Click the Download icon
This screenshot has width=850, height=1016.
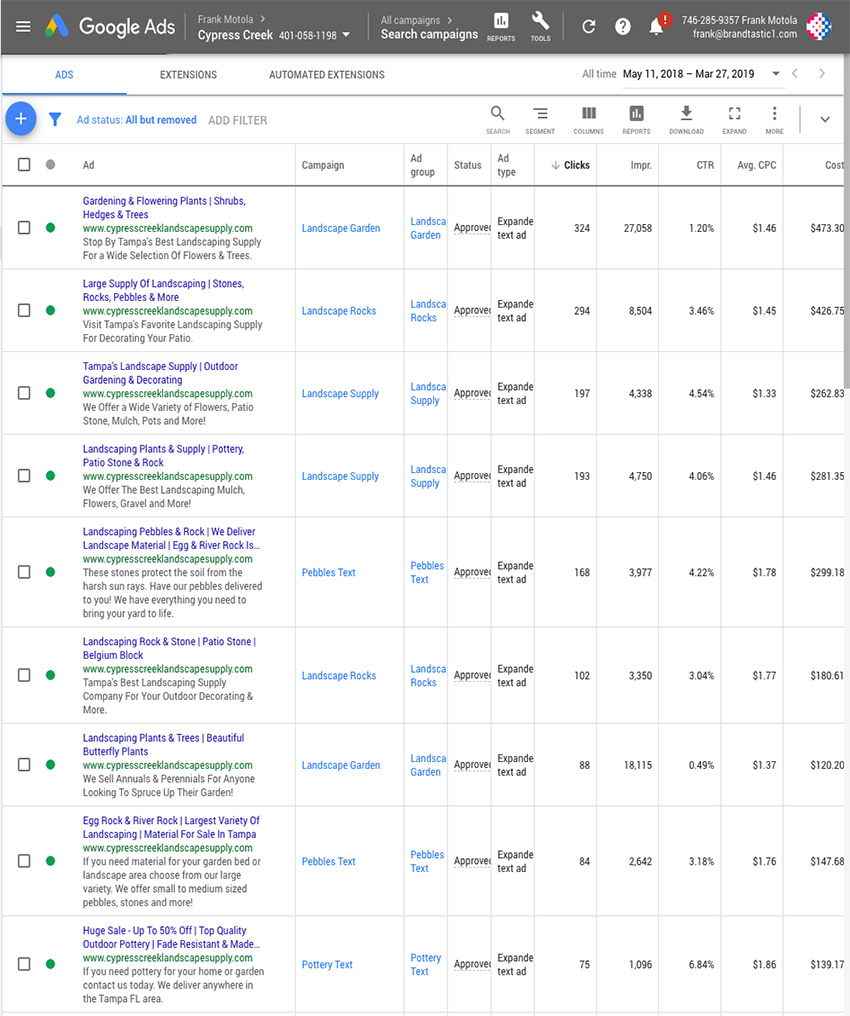(686, 119)
